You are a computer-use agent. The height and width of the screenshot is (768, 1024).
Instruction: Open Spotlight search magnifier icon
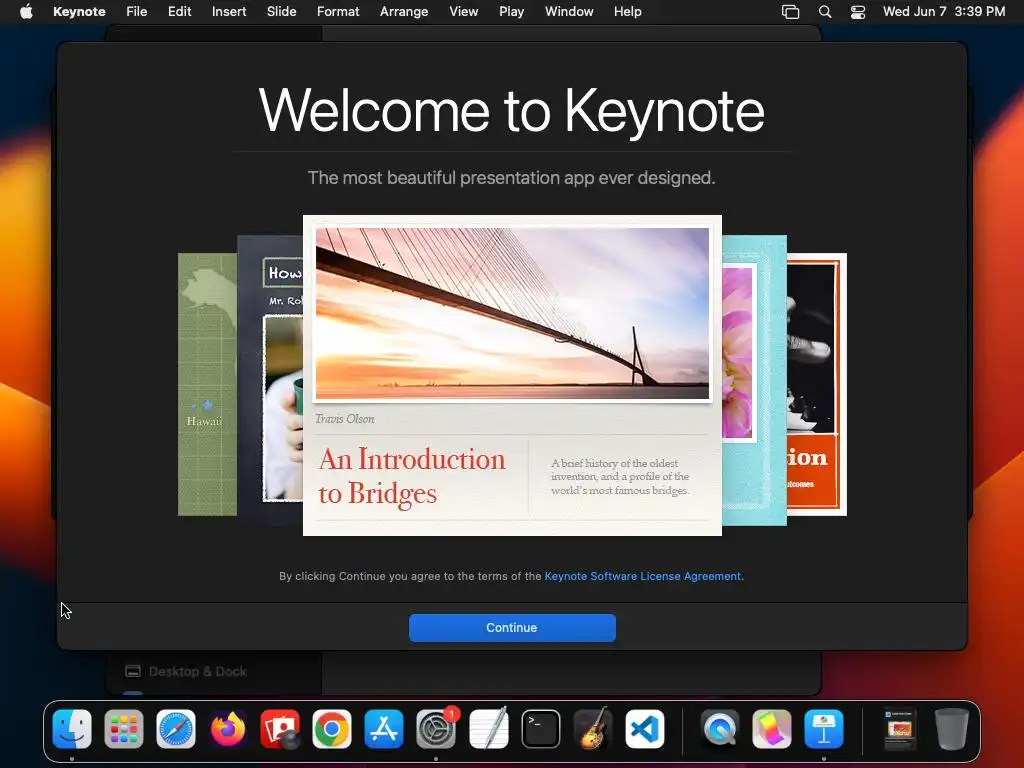825,12
